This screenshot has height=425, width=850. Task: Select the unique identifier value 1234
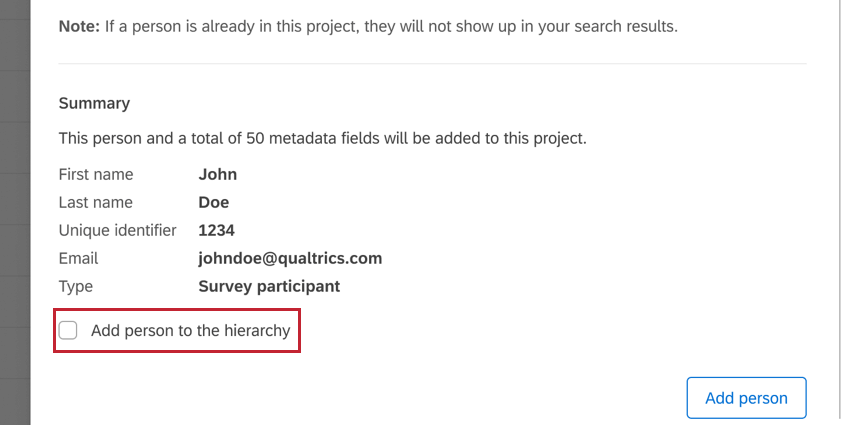tap(216, 230)
